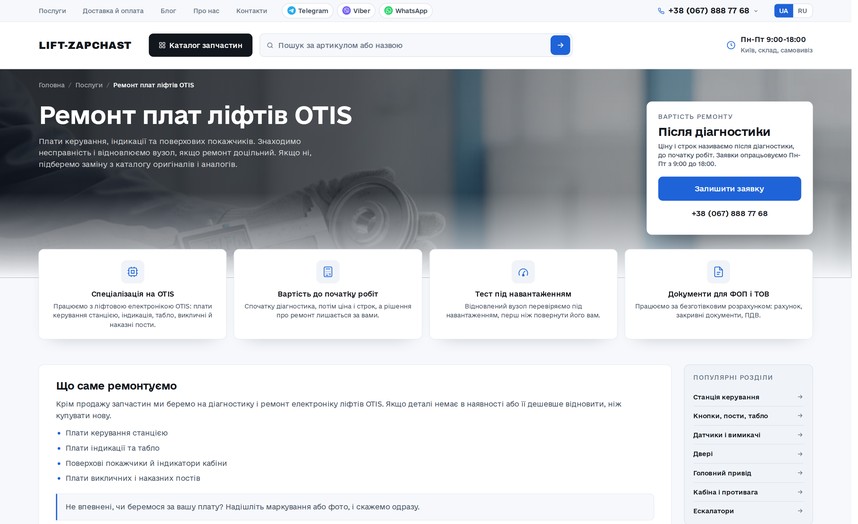Click the LIFT-ZAPCHAST logo
858x524 pixels.
click(85, 45)
